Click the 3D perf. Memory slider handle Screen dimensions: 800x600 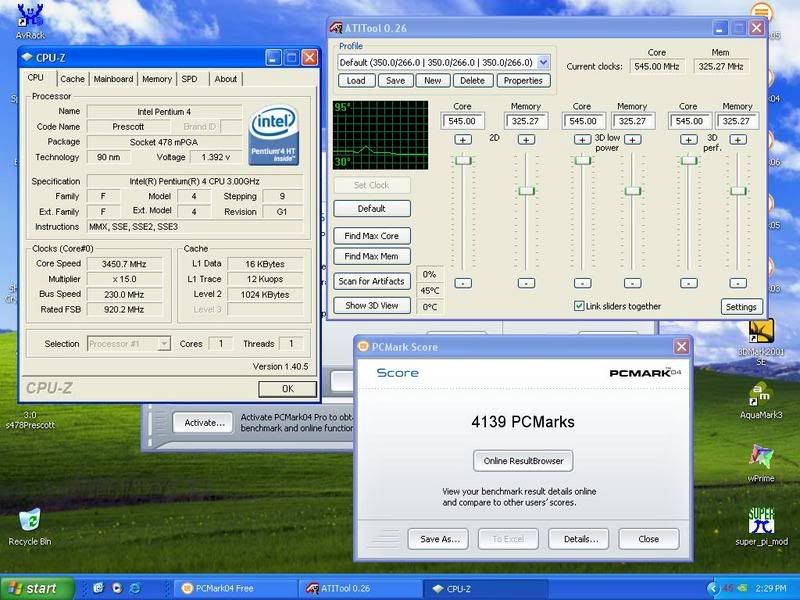[738, 191]
